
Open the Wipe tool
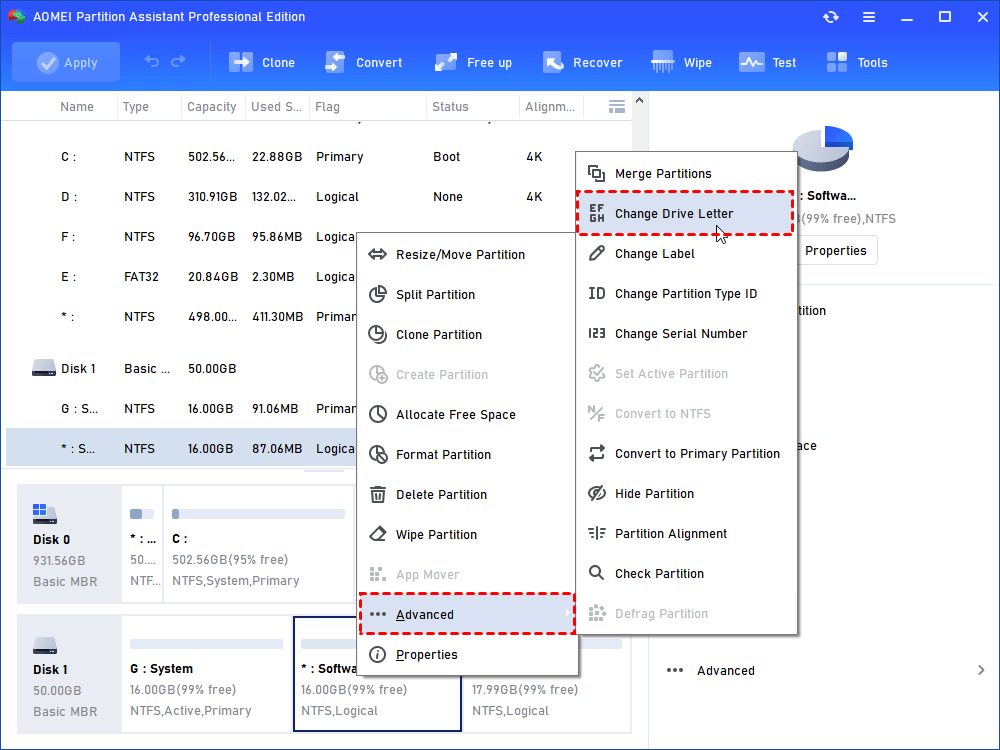coord(681,62)
